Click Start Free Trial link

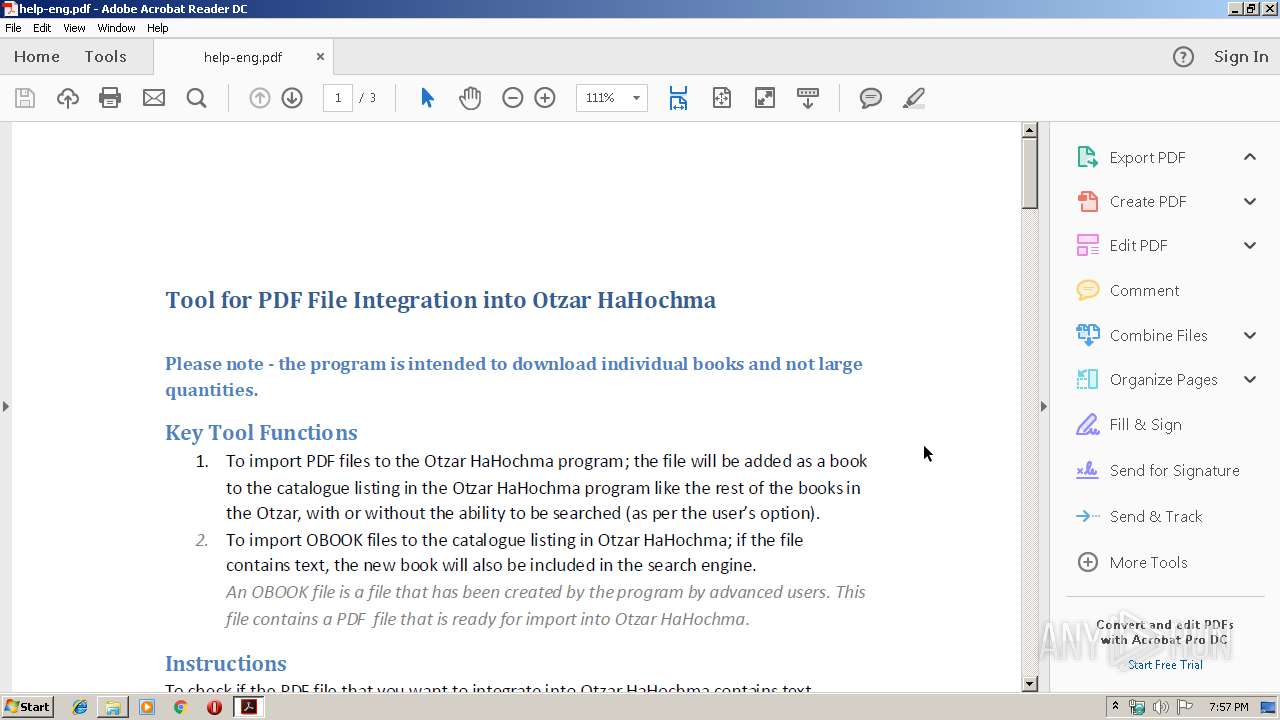pyautogui.click(x=1165, y=665)
